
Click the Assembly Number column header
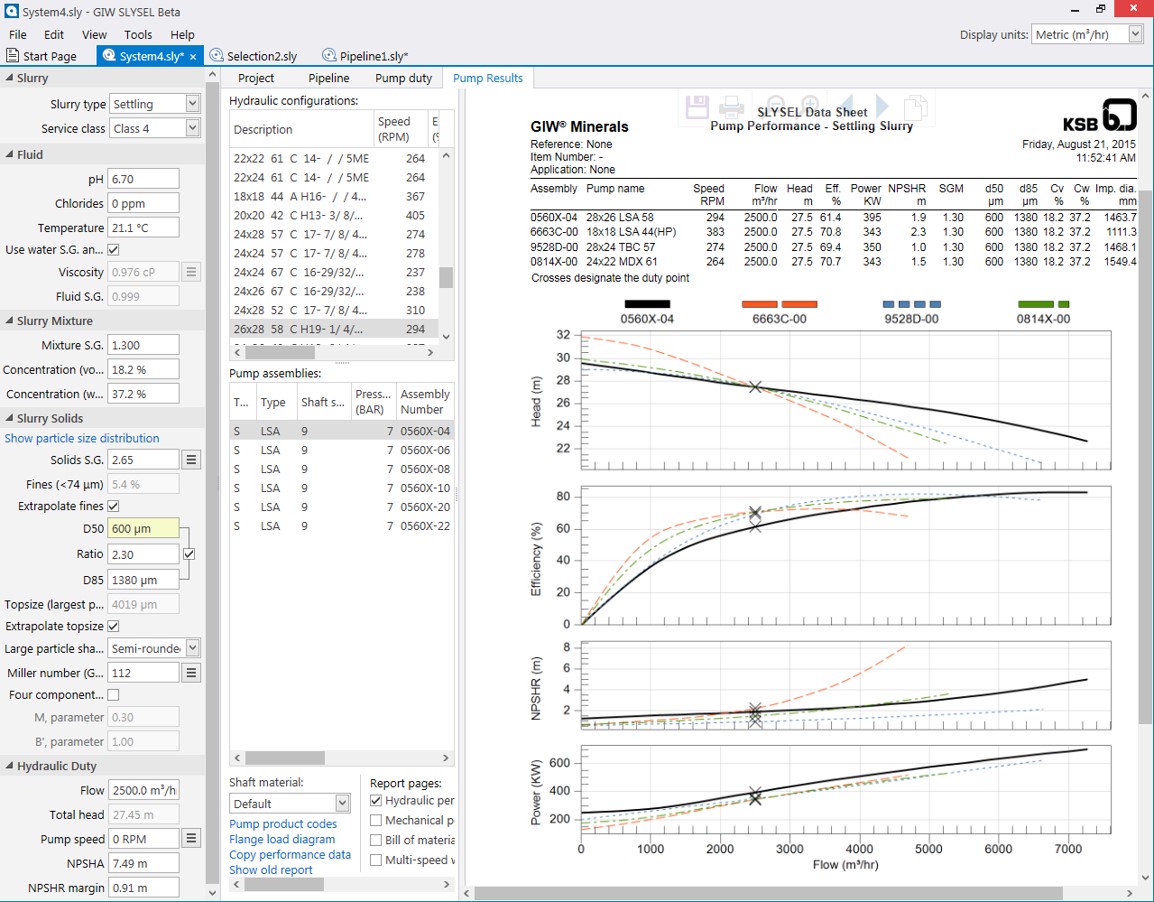[x=425, y=402]
